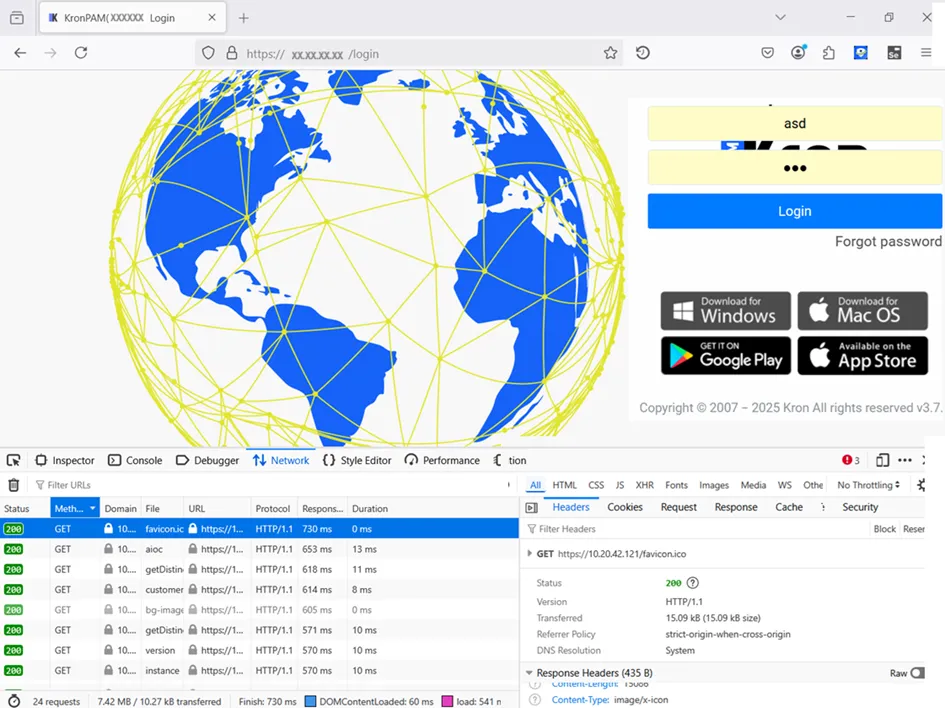Select the version request row
This screenshot has height=708, width=945.
259,650
